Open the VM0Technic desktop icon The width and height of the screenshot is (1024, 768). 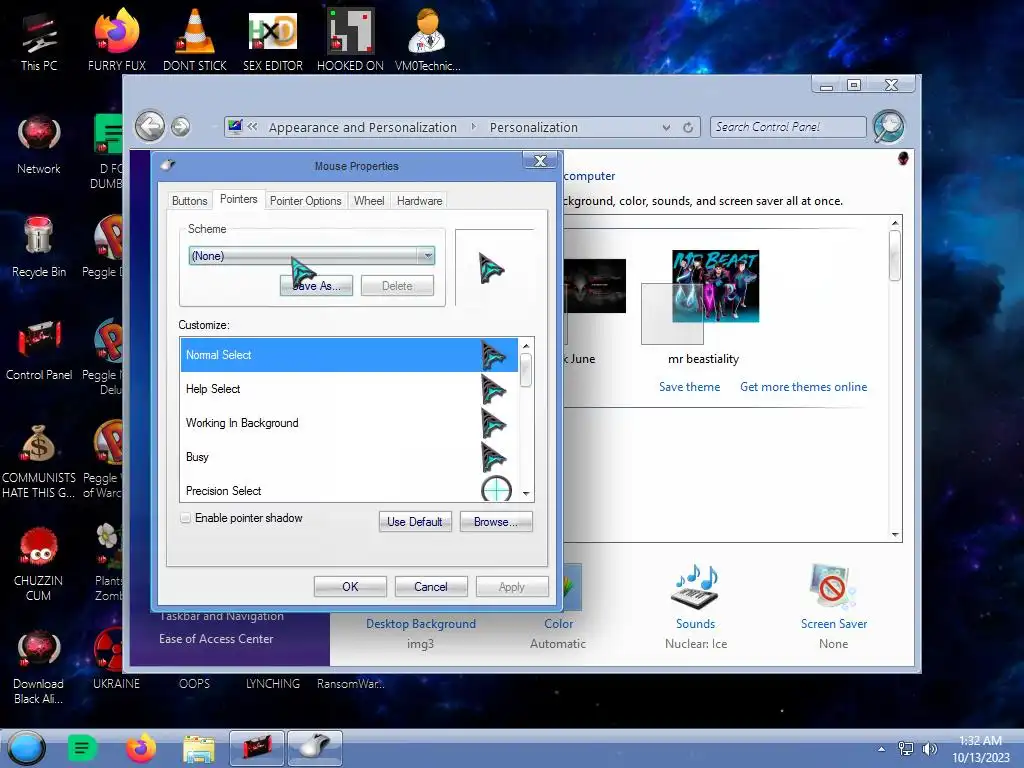point(427,40)
